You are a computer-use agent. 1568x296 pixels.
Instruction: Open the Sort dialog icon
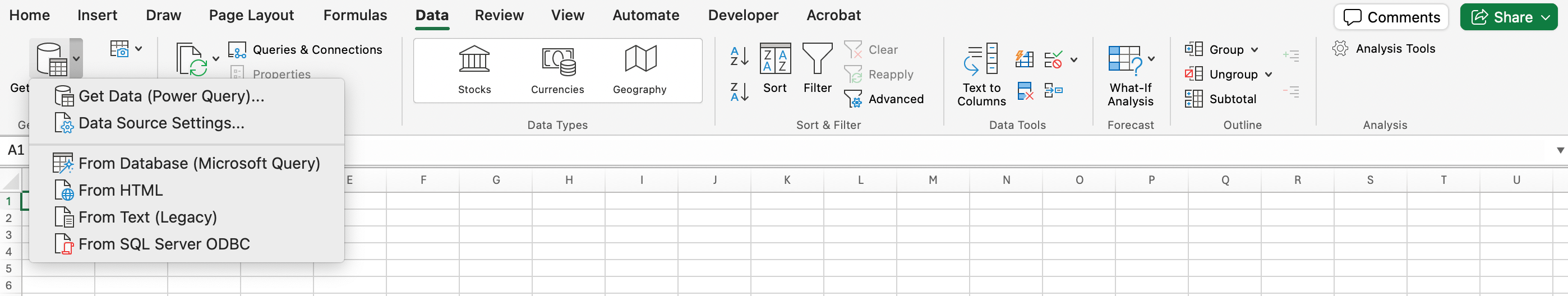(x=775, y=59)
